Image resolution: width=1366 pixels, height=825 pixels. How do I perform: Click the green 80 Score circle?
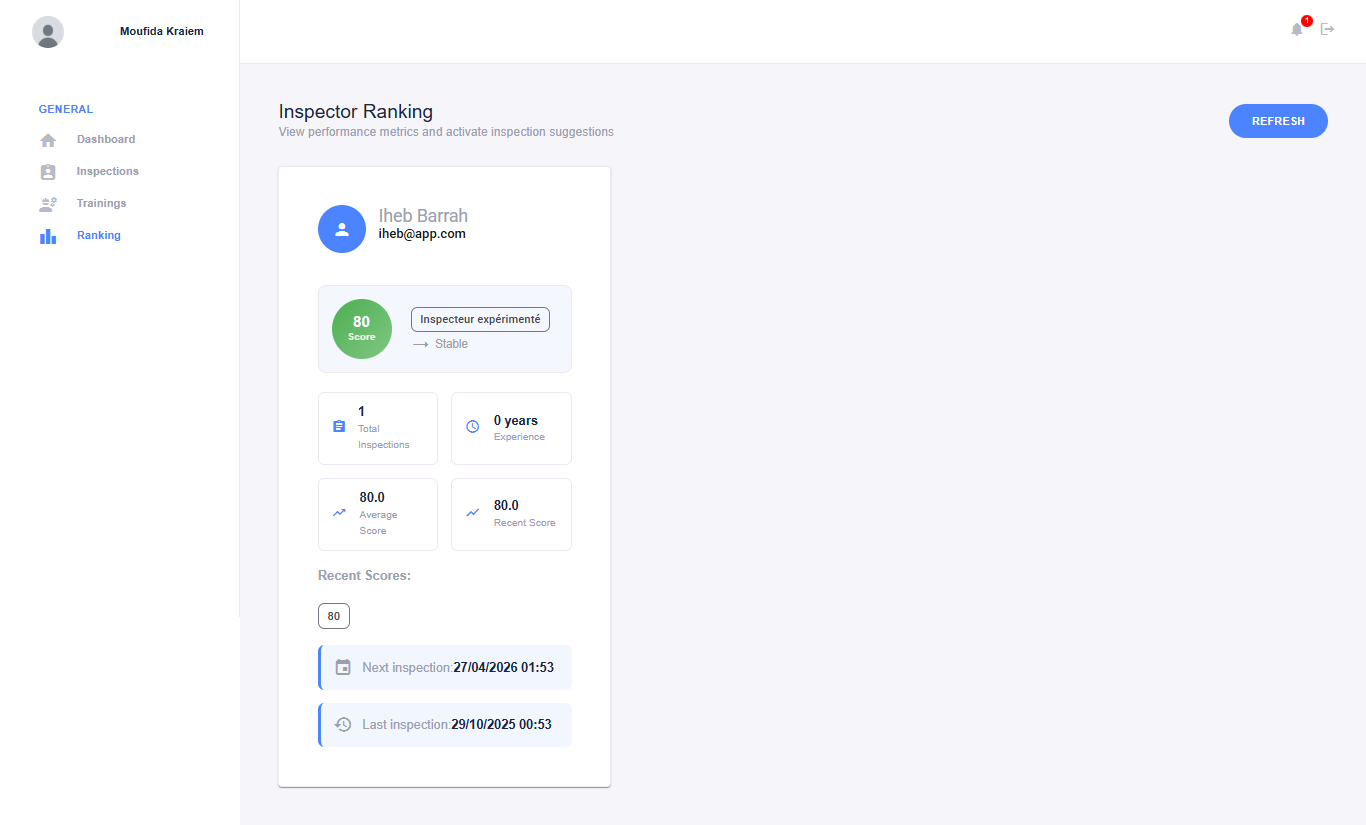tap(362, 329)
